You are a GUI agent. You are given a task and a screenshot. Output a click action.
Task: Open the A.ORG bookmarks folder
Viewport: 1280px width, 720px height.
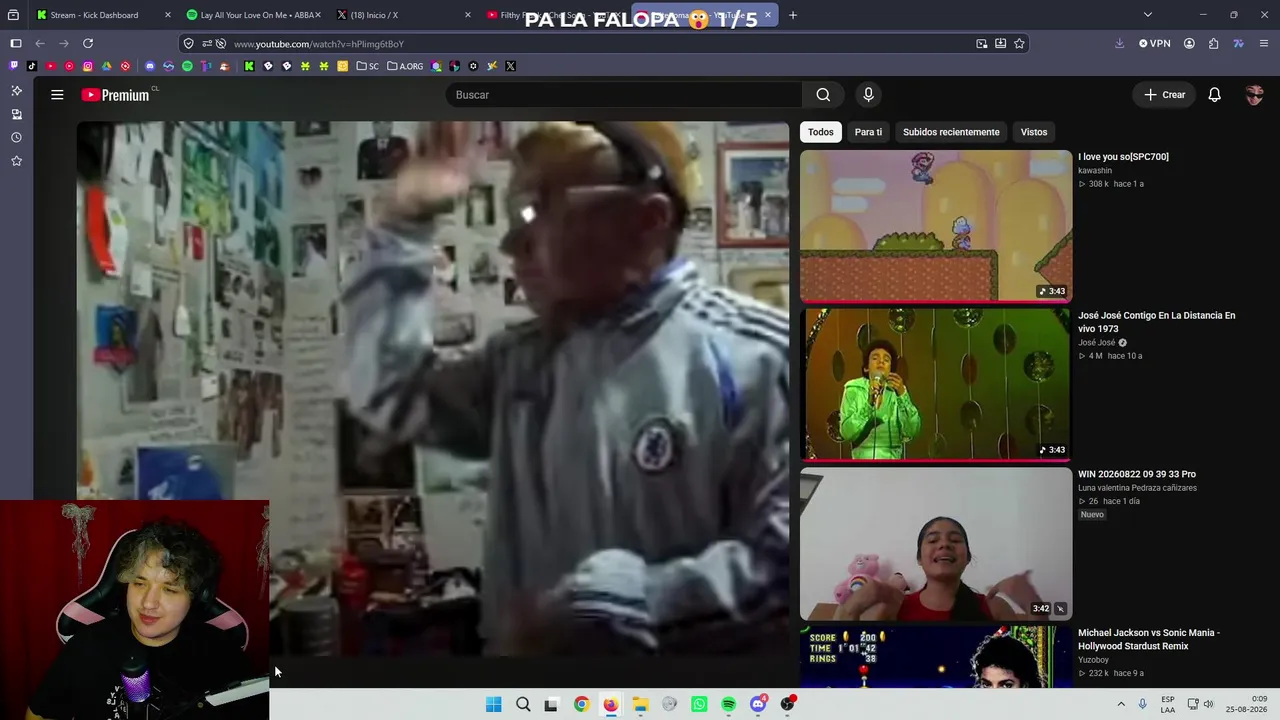pos(405,66)
